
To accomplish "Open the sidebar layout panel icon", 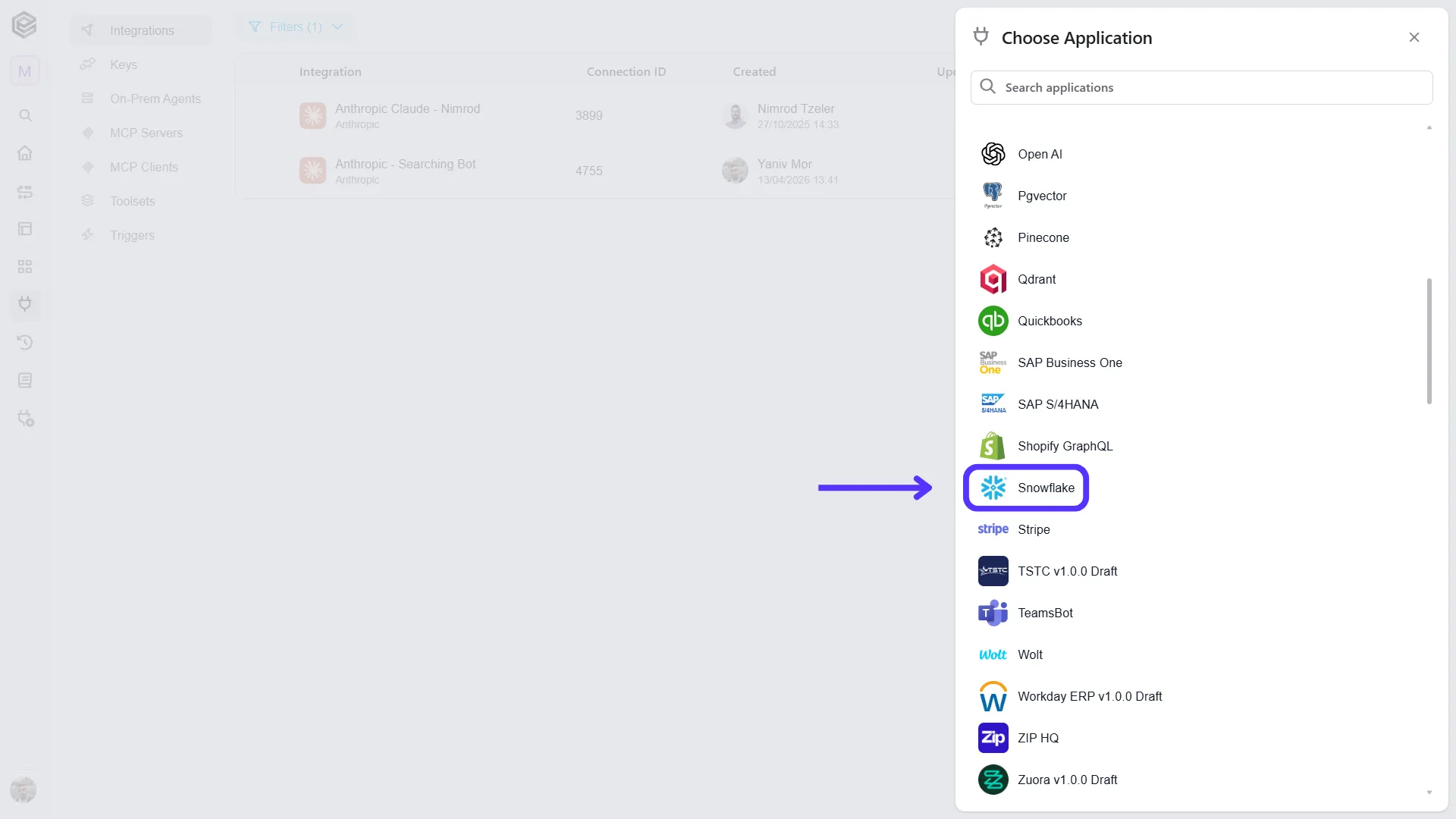I will [x=25, y=228].
